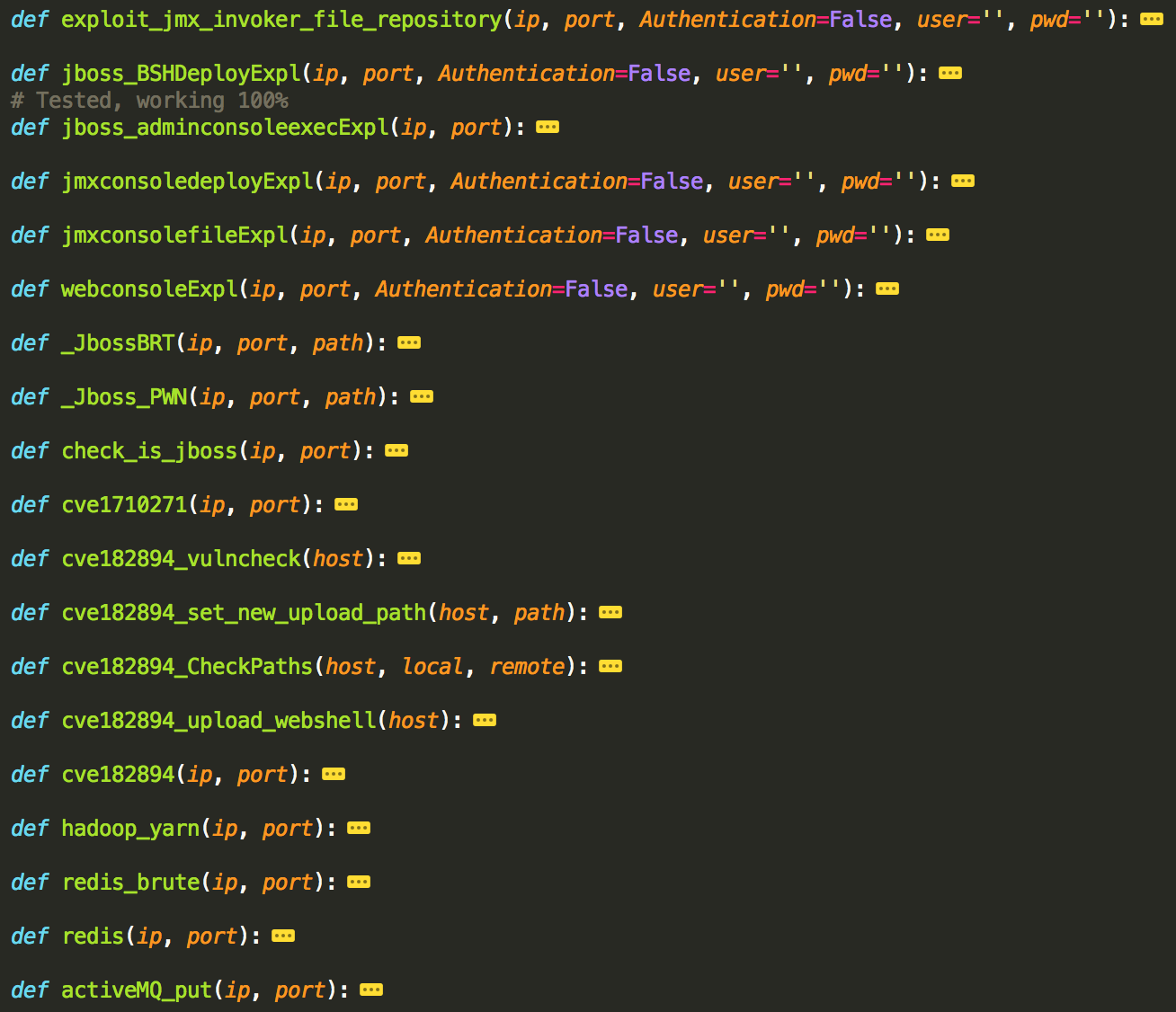Click function name hadoop_yarn
This screenshot has height=1012, width=1176.
[130, 829]
